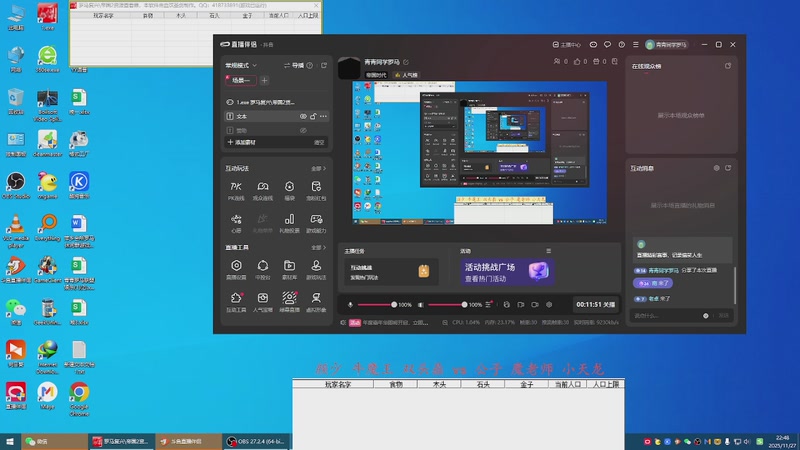Viewport: 800px width, 450px height.
Task: Open the 活动挑战广场 activity banner
Action: [507, 272]
